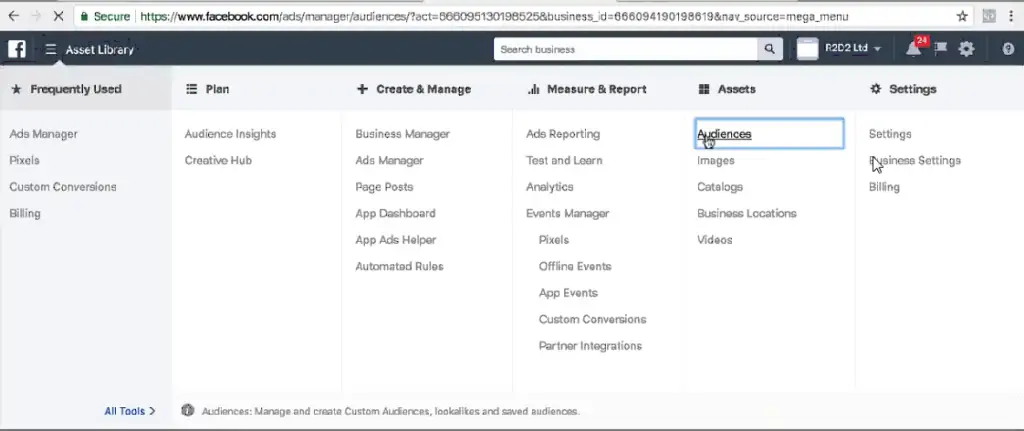Open Automated Rules
This screenshot has width=1024, height=431.
[x=400, y=266]
